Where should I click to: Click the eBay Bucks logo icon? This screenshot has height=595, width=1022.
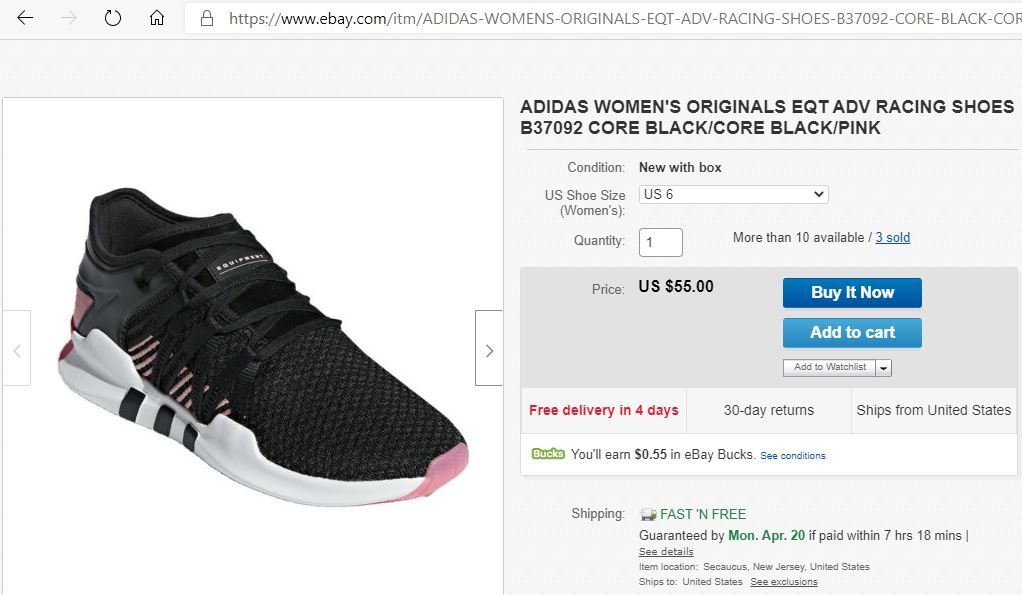548,454
